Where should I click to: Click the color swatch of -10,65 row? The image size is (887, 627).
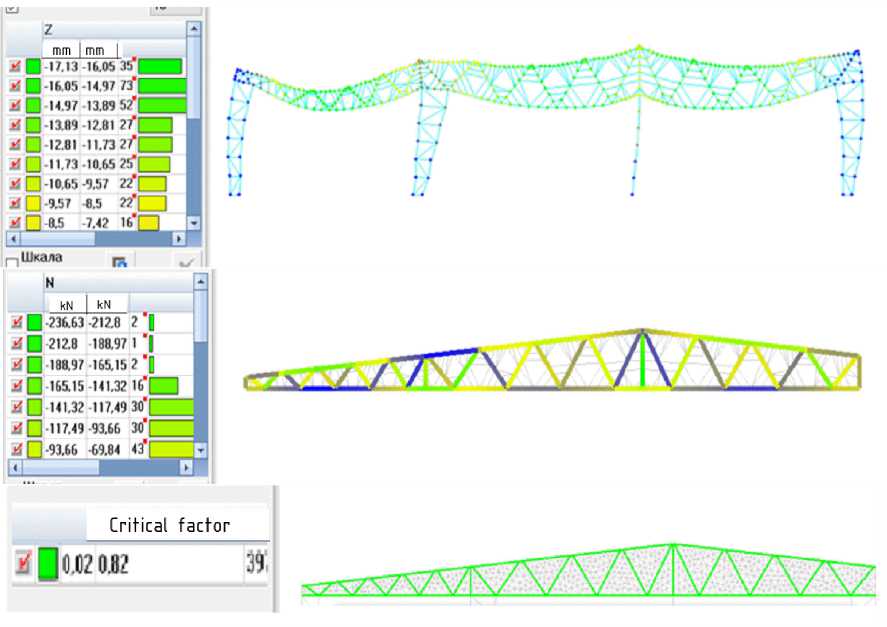(x=33, y=183)
